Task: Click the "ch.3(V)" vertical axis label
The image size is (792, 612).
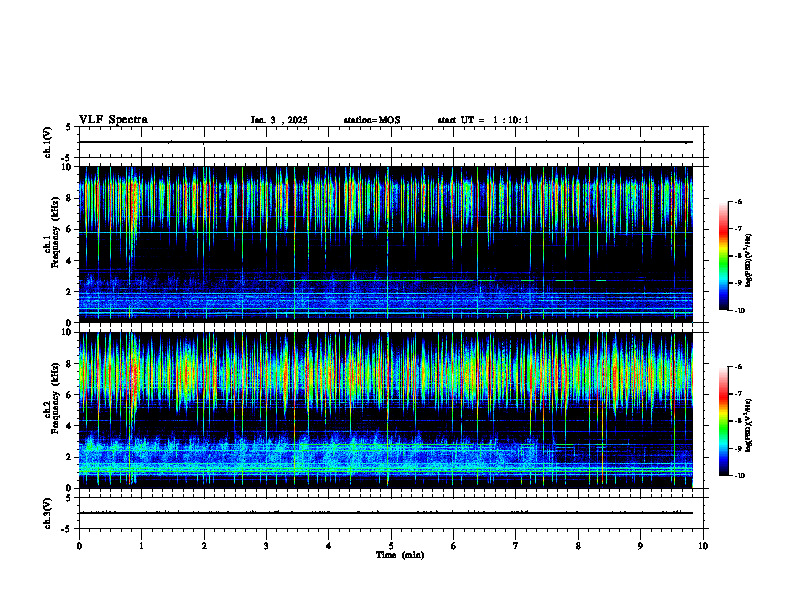Action: (47, 513)
